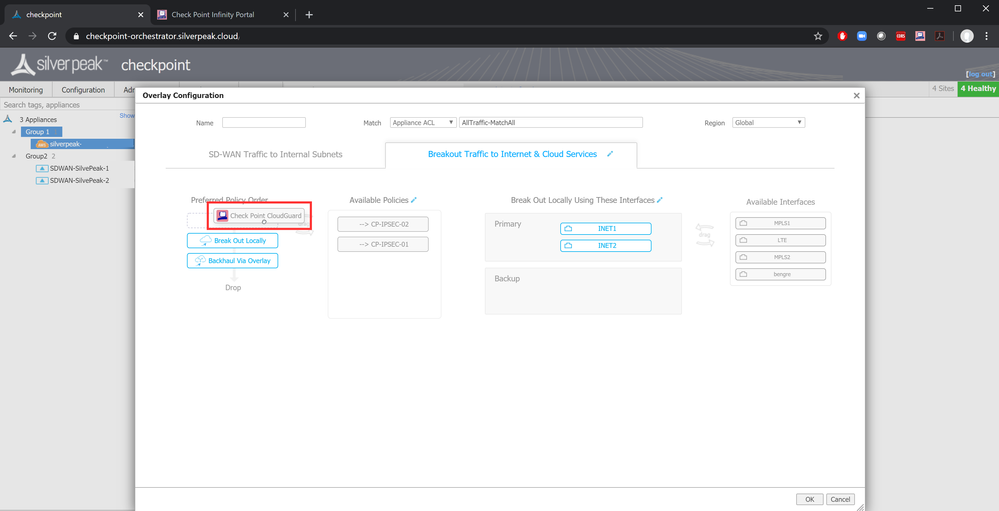Click the edit pencil beside Available Policies
The width and height of the screenshot is (999, 511).
(x=414, y=200)
